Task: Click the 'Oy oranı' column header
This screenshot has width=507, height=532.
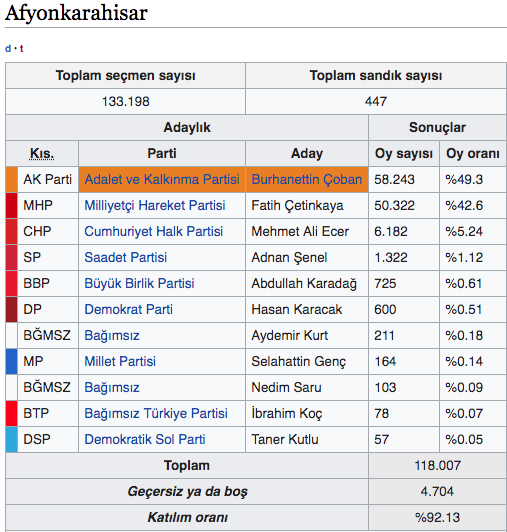Action: pos(473,153)
